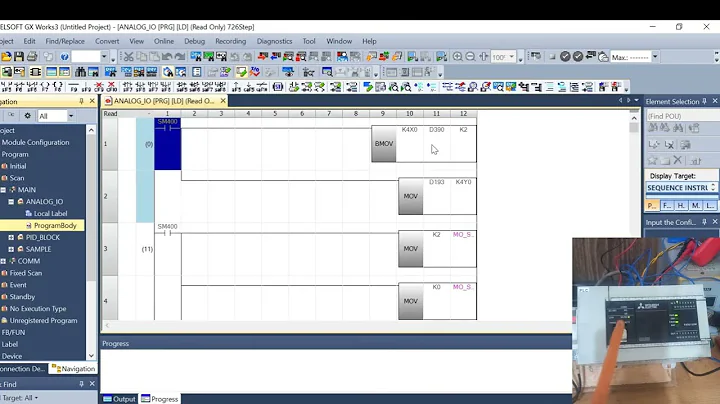Expand the SAMPLE tree node
Viewport: 720px width, 404px height.
[11, 249]
